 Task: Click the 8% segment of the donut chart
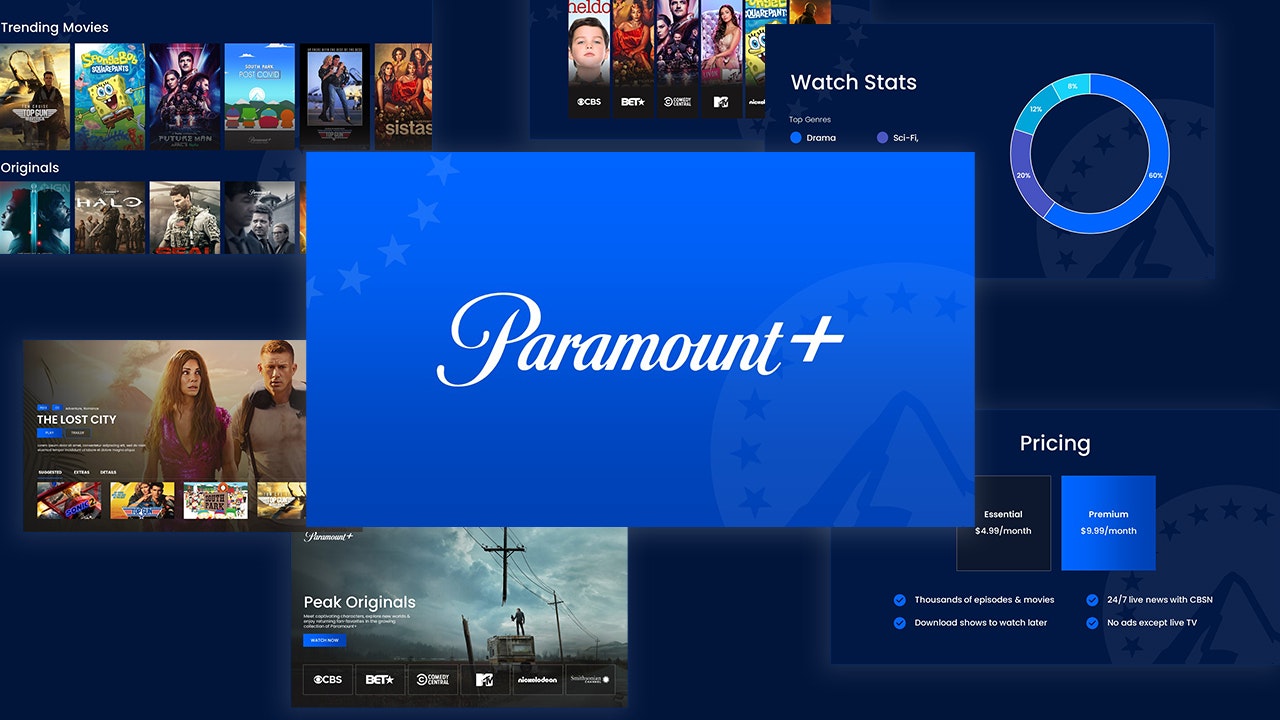1074,84
